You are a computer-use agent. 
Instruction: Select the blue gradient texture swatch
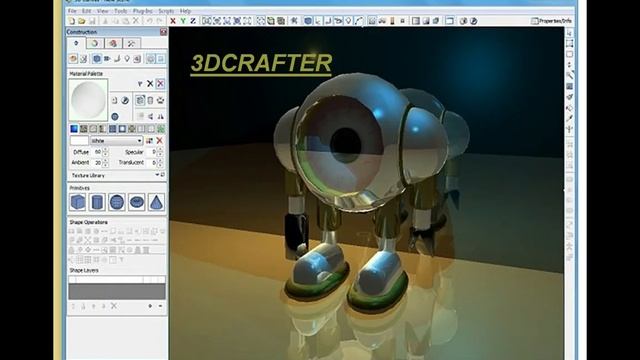(x=74, y=129)
